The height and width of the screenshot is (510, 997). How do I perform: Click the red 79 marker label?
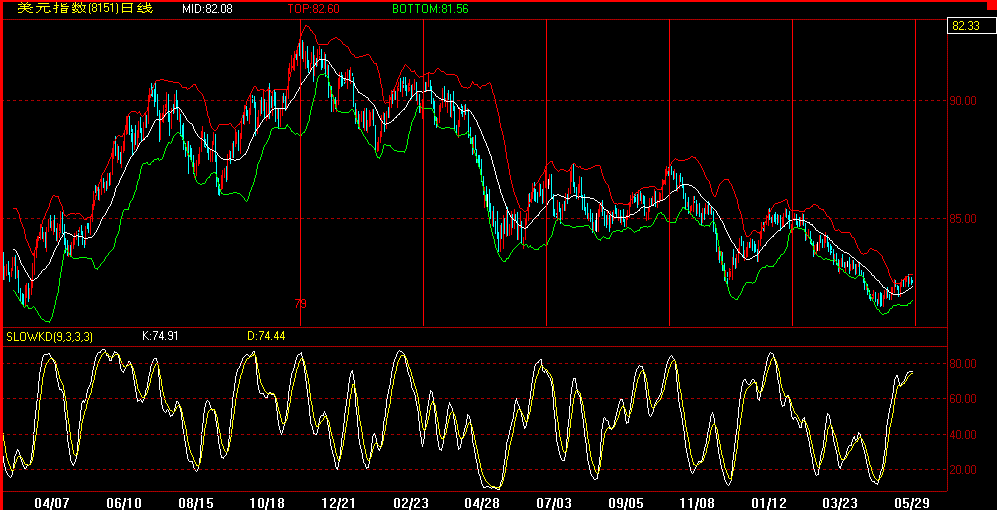click(x=301, y=304)
